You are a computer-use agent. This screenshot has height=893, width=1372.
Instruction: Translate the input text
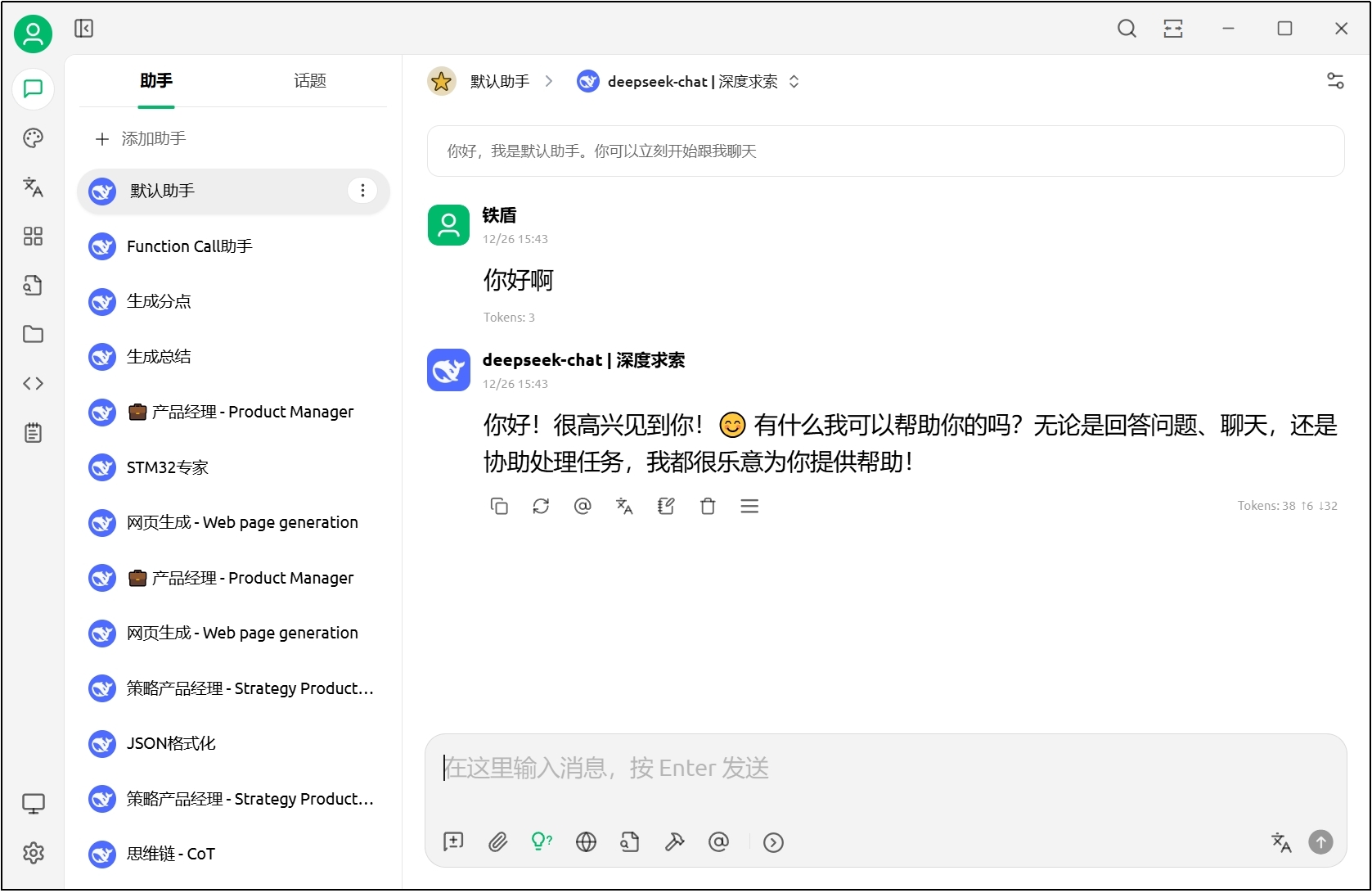pos(1281,842)
